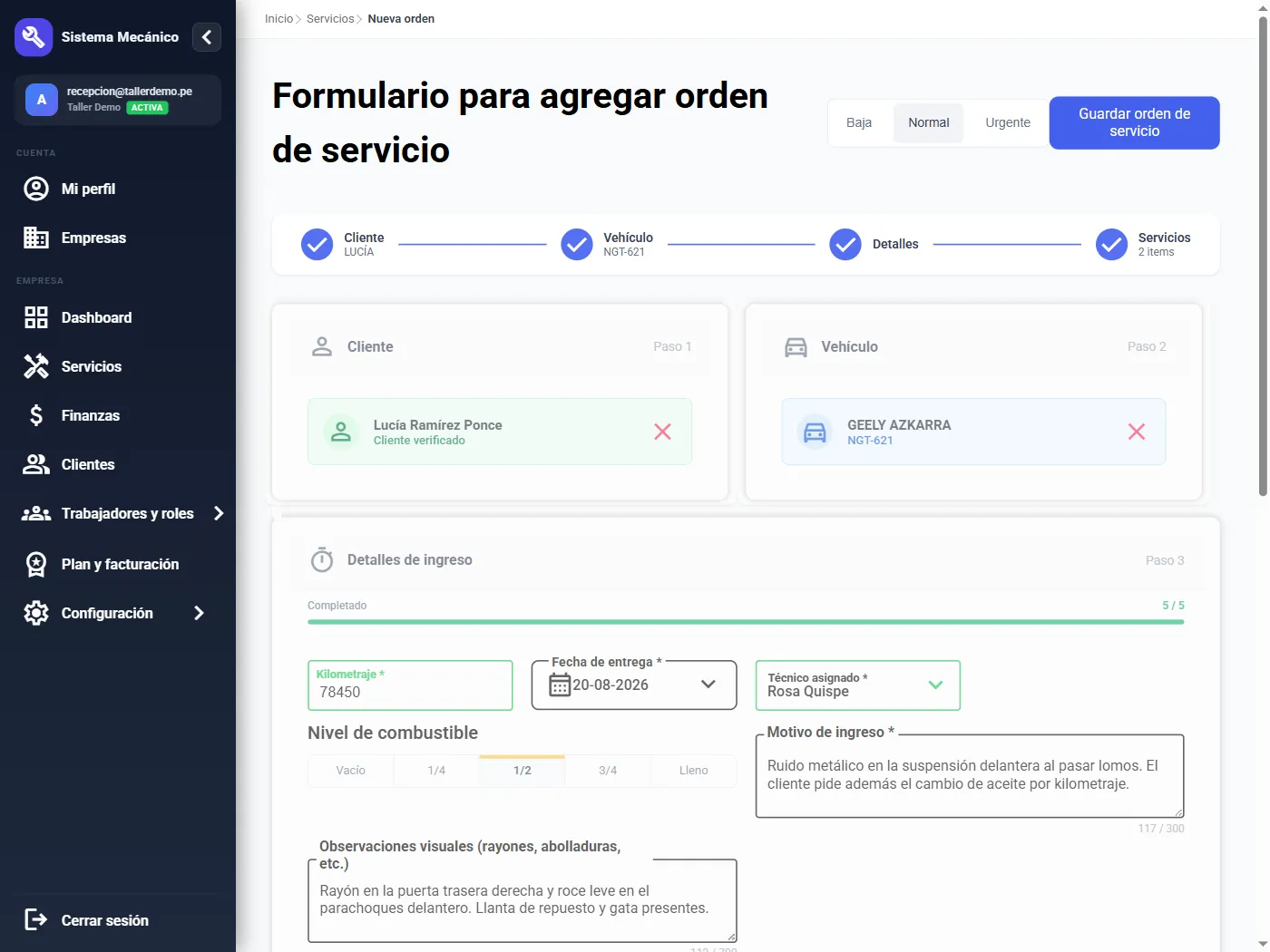Click the page vertical scrollbar
The width and height of the screenshot is (1270, 952).
pyautogui.click(x=1263, y=256)
